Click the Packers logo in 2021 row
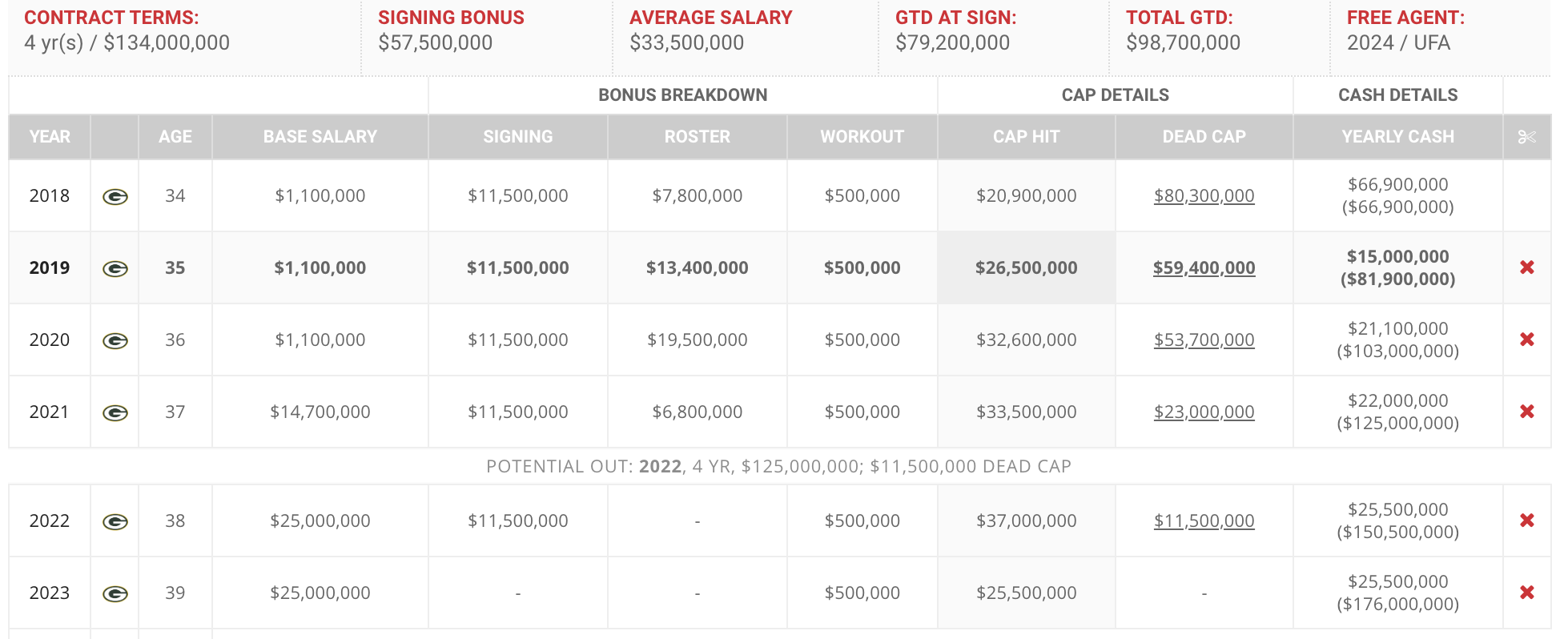The height and width of the screenshot is (639, 1568). tap(115, 412)
